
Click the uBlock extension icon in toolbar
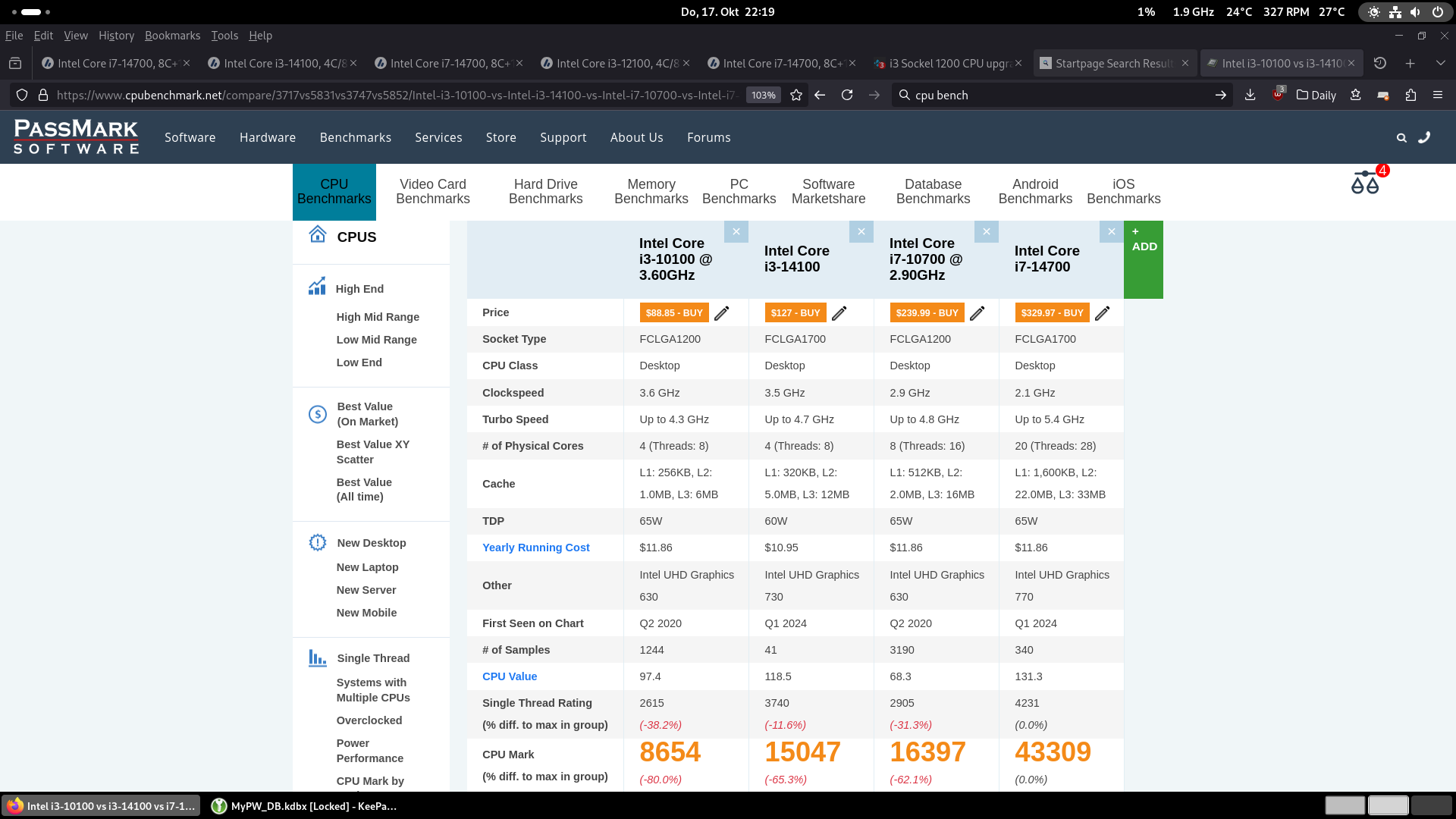[x=1278, y=94]
